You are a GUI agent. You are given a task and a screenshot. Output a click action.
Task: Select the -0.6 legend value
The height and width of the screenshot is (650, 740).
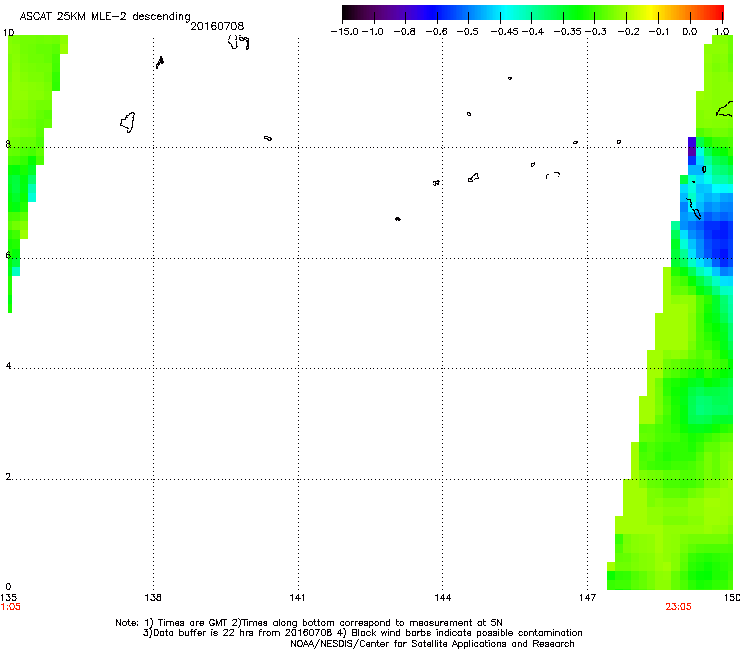click(436, 32)
